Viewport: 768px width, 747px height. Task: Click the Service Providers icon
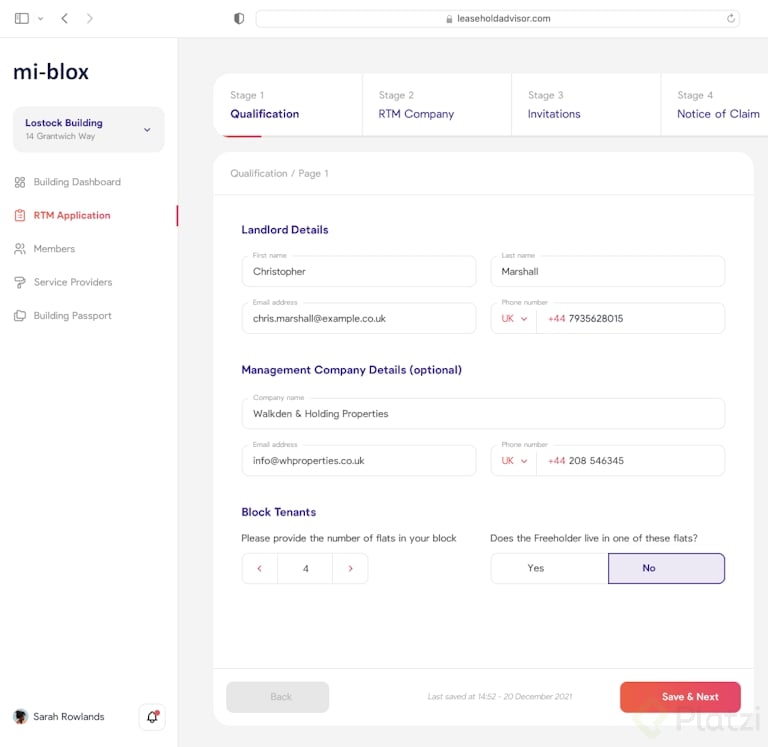coord(20,282)
